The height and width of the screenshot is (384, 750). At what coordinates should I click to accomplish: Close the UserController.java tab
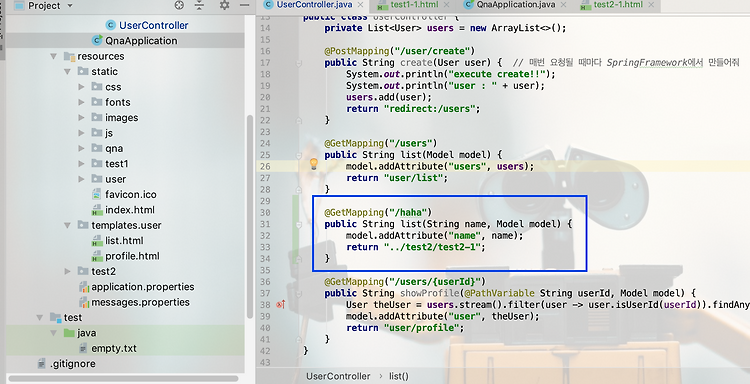(360, 5)
